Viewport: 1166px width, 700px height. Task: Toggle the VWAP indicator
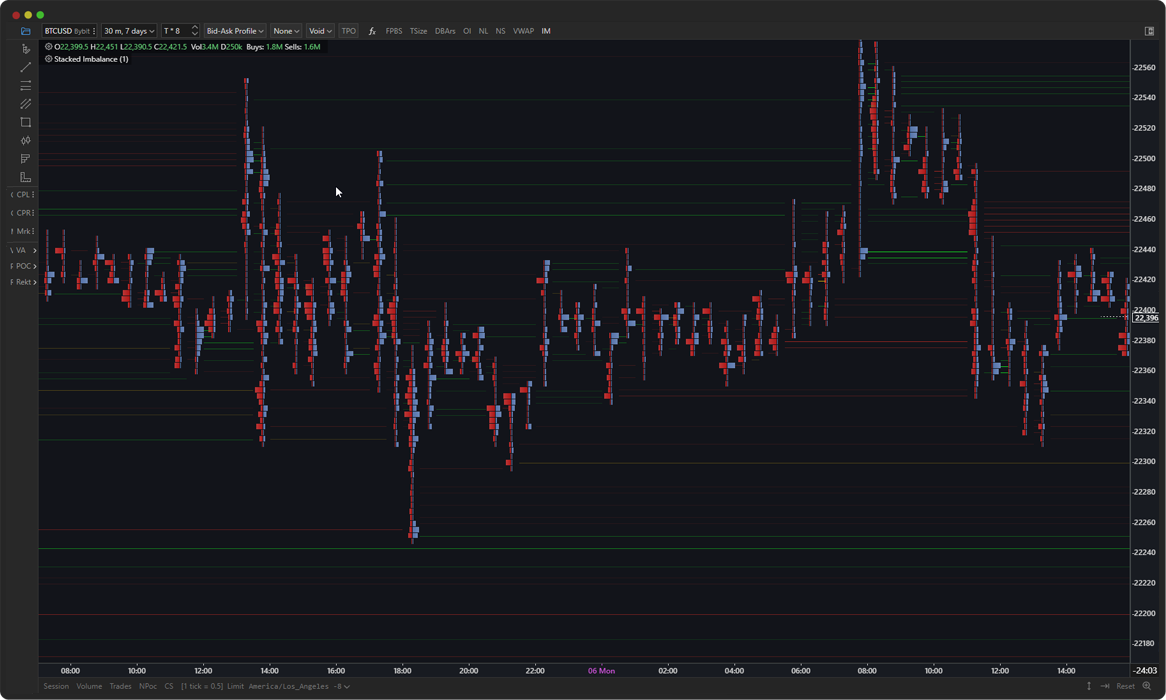523,31
